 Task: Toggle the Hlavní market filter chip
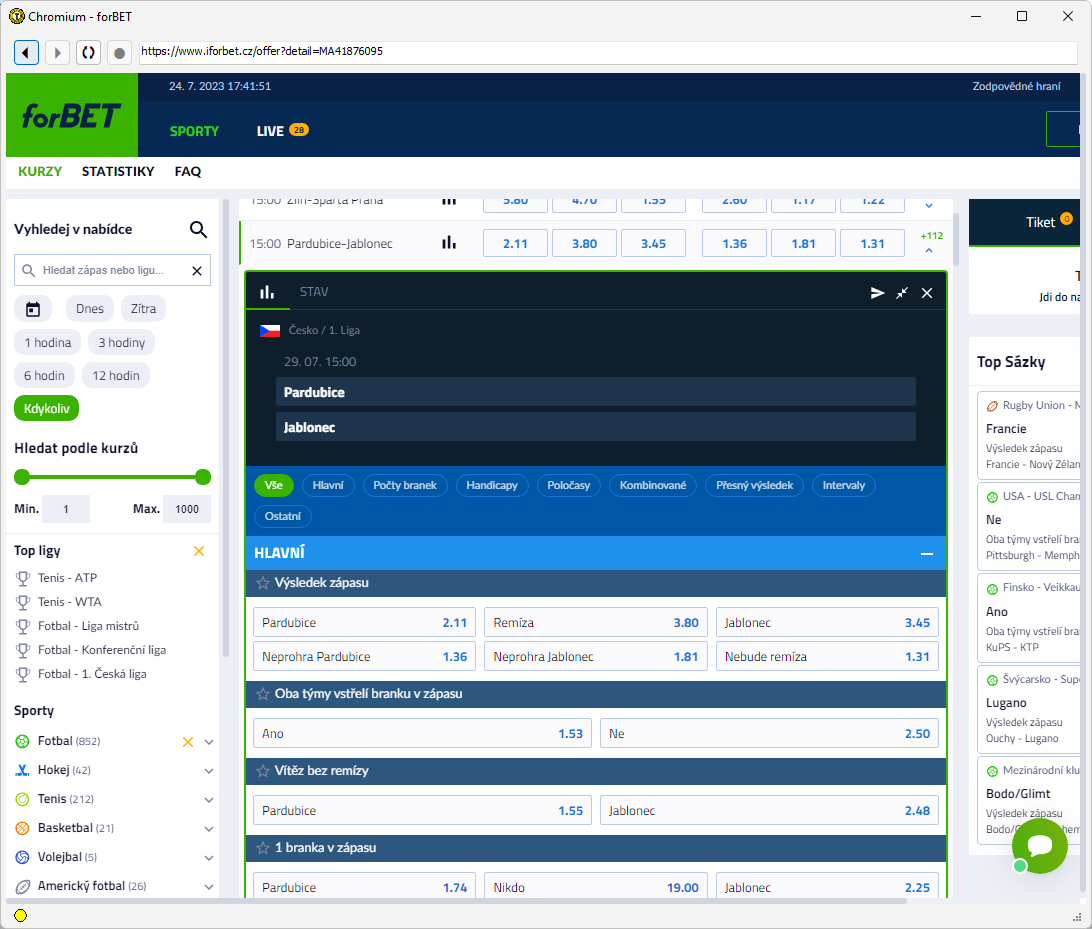(328, 485)
